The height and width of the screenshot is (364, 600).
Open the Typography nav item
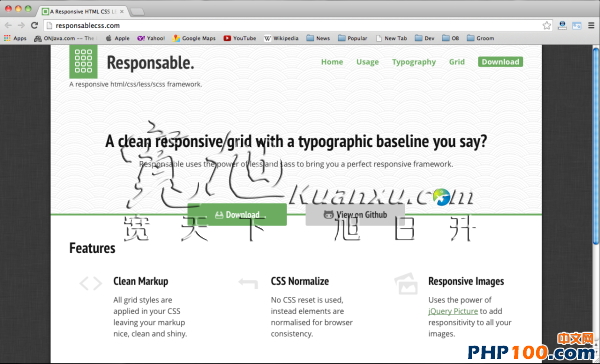[x=414, y=62]
